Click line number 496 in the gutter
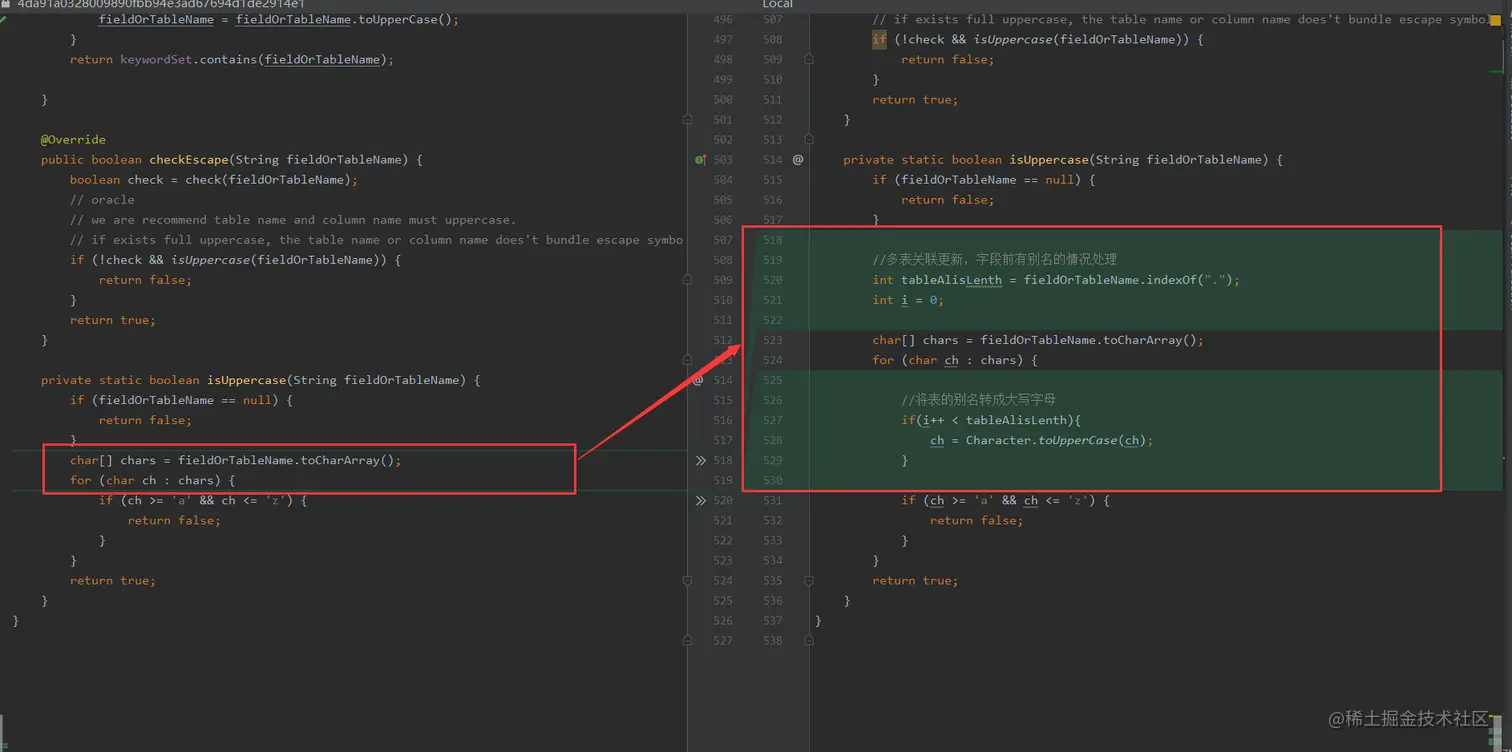Screen dimensions: 1512x752 723,20
